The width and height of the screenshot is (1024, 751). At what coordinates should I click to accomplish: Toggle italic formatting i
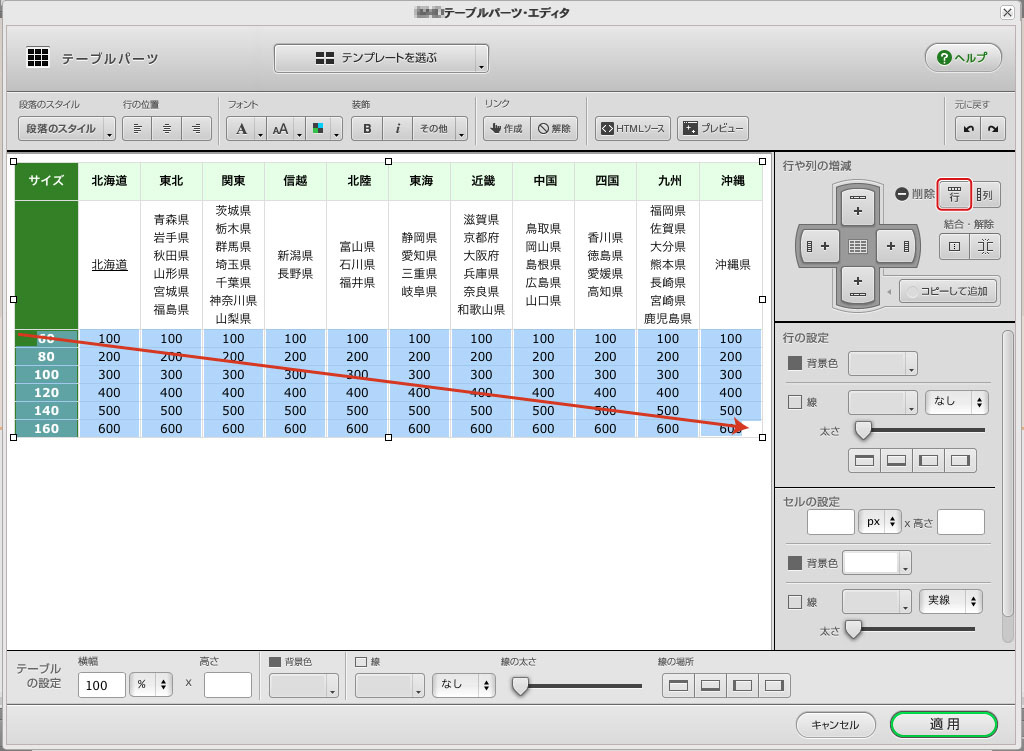[398, 129]
